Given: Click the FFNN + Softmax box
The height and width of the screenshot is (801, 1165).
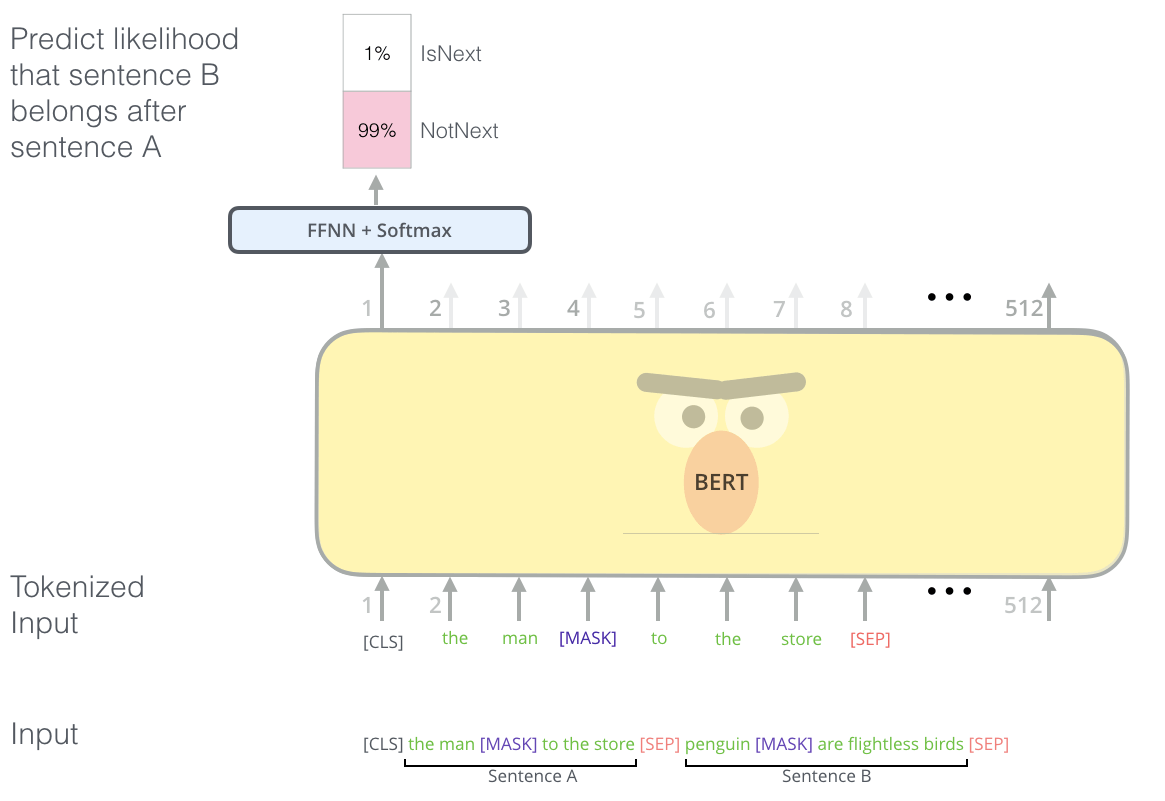Looking at the screenshot, I should click(x=379, y=230).
